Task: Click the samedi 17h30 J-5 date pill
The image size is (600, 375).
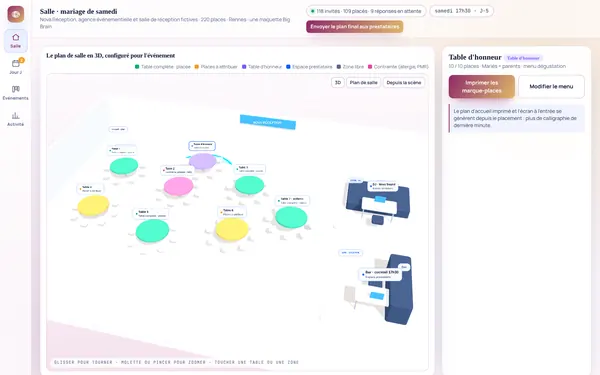Action: click(461, 11)
